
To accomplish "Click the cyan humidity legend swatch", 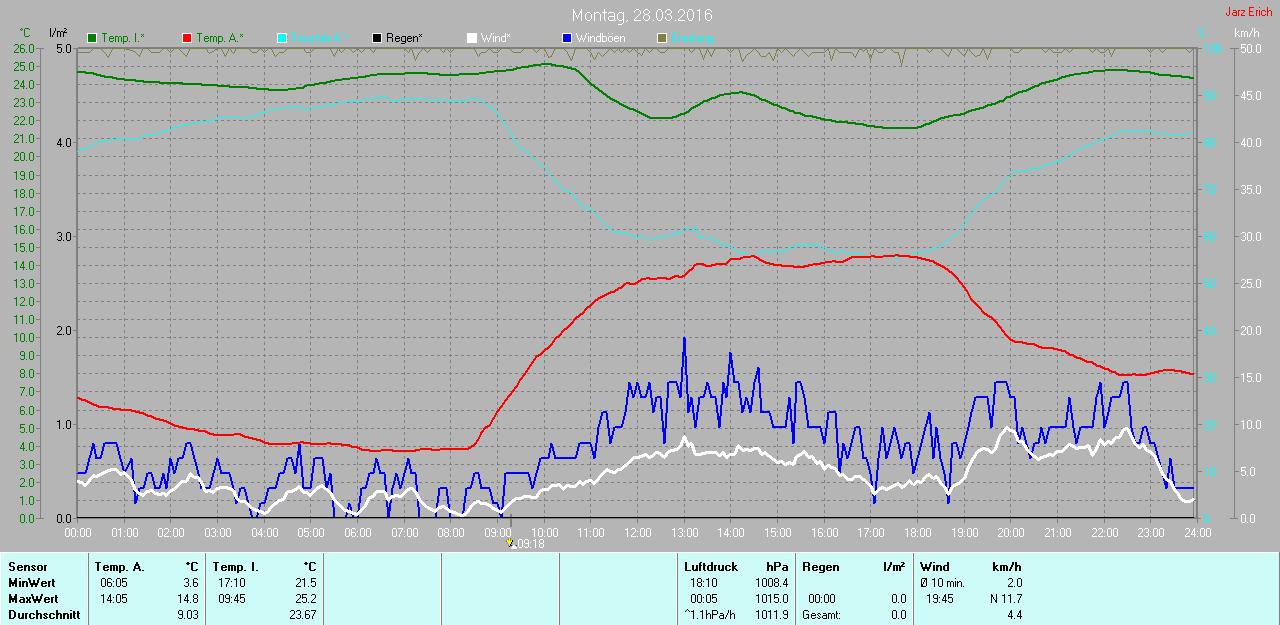I will click(282, 38).
